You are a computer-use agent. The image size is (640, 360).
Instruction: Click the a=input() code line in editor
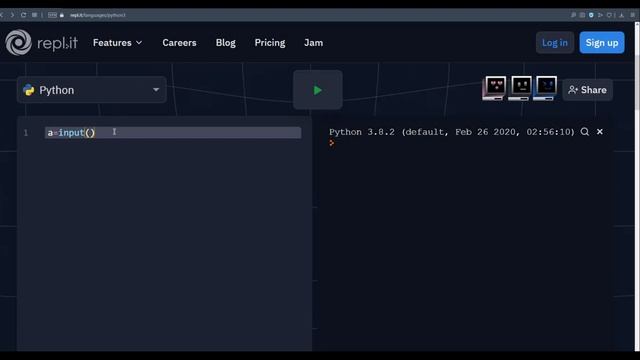(173, 133)
